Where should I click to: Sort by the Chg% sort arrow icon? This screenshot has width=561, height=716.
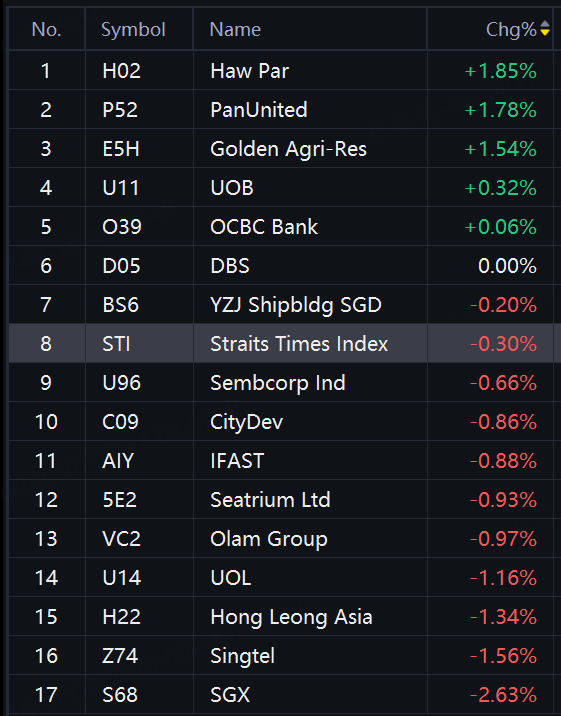[x=545, y=28]
